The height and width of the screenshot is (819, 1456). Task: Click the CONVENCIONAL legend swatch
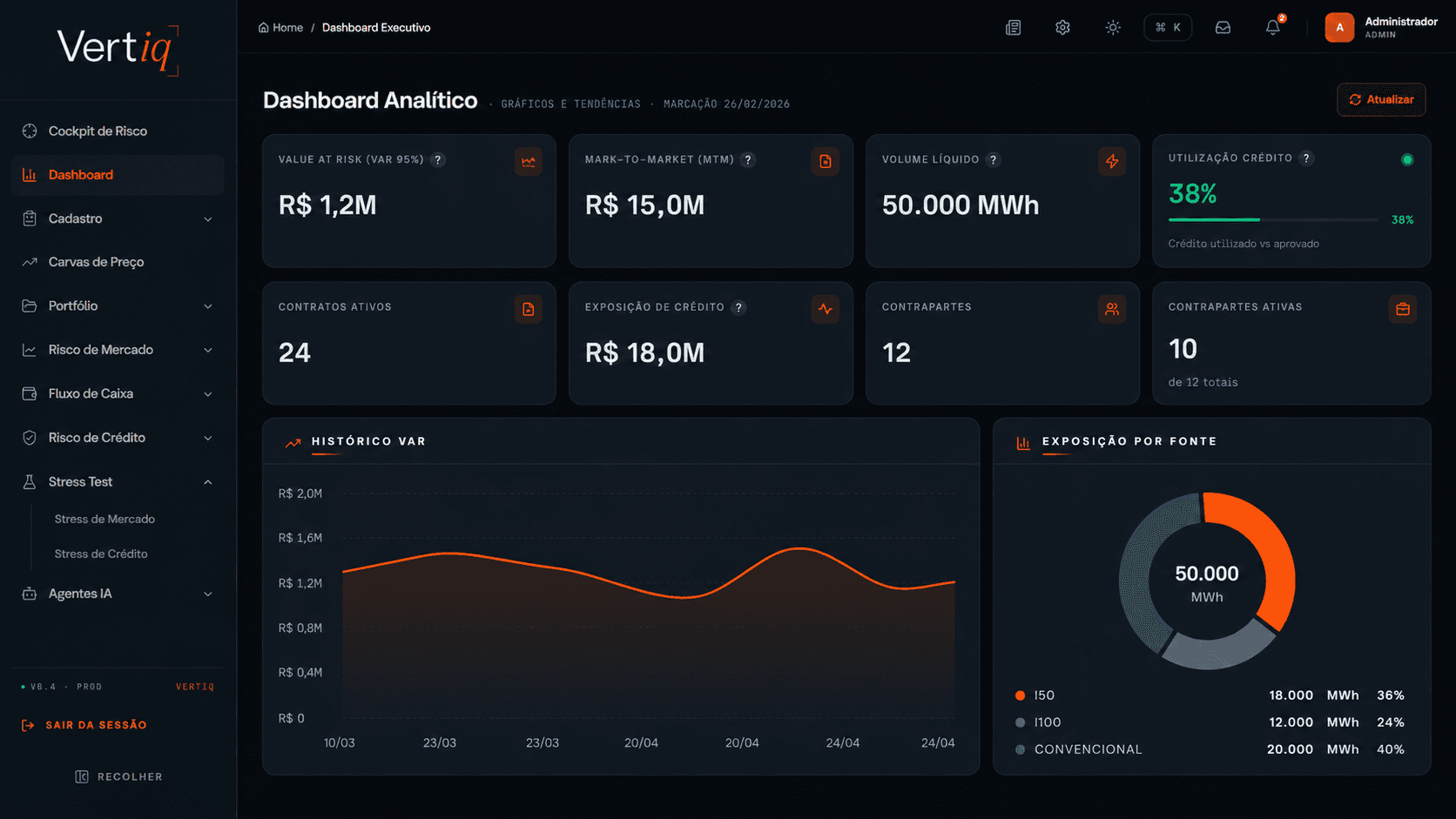(1020, 749)
